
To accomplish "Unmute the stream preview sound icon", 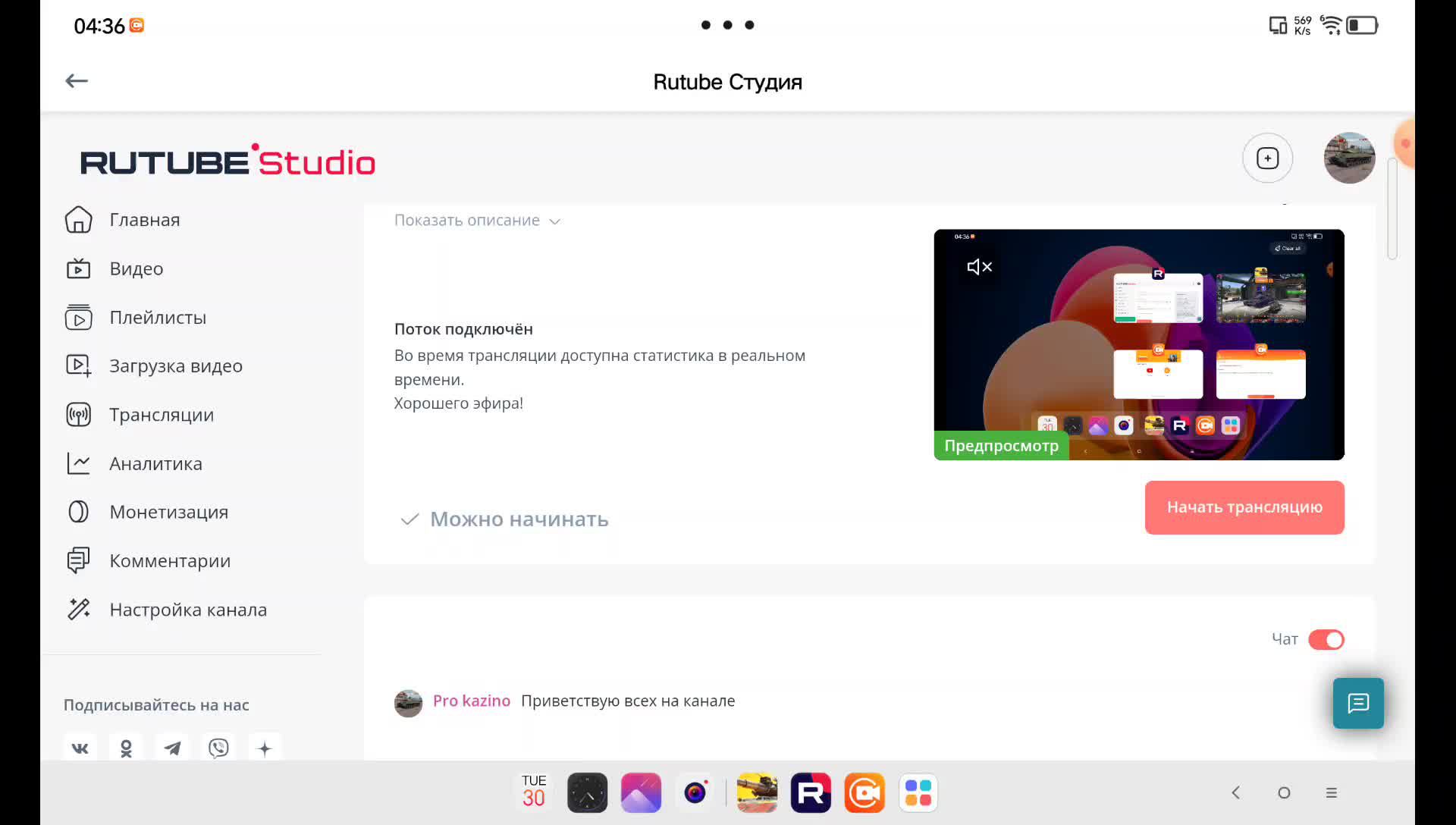I will coord(979,267).
